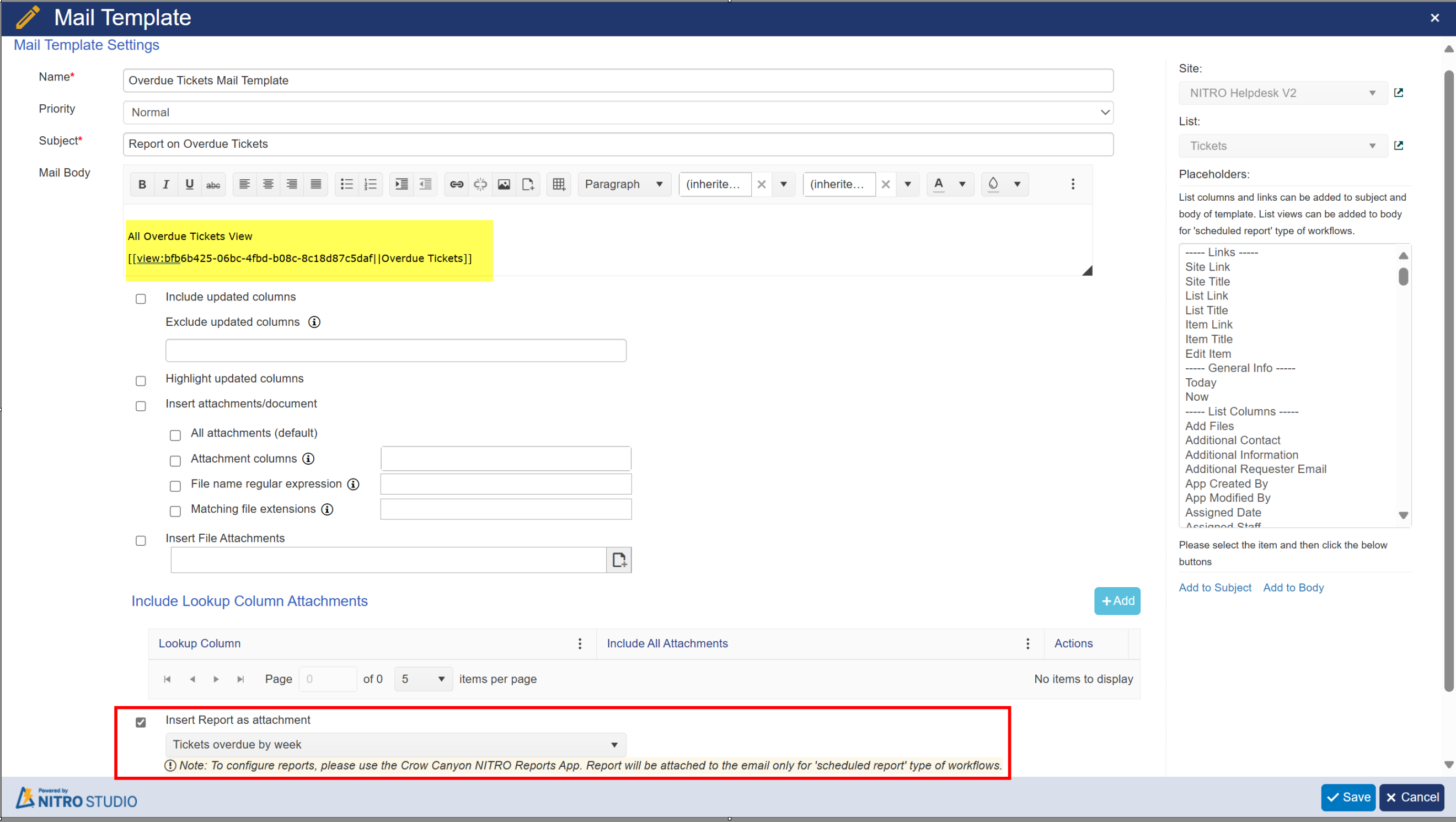This screenshot has width=1456, height=822.
Task: Enable Include updated columns
Action: 141,299
